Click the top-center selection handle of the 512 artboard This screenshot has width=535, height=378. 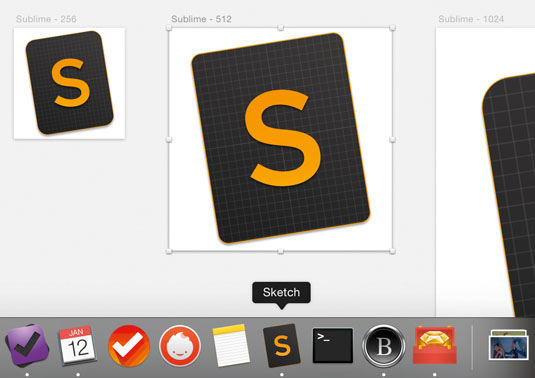tap(280, 28)
